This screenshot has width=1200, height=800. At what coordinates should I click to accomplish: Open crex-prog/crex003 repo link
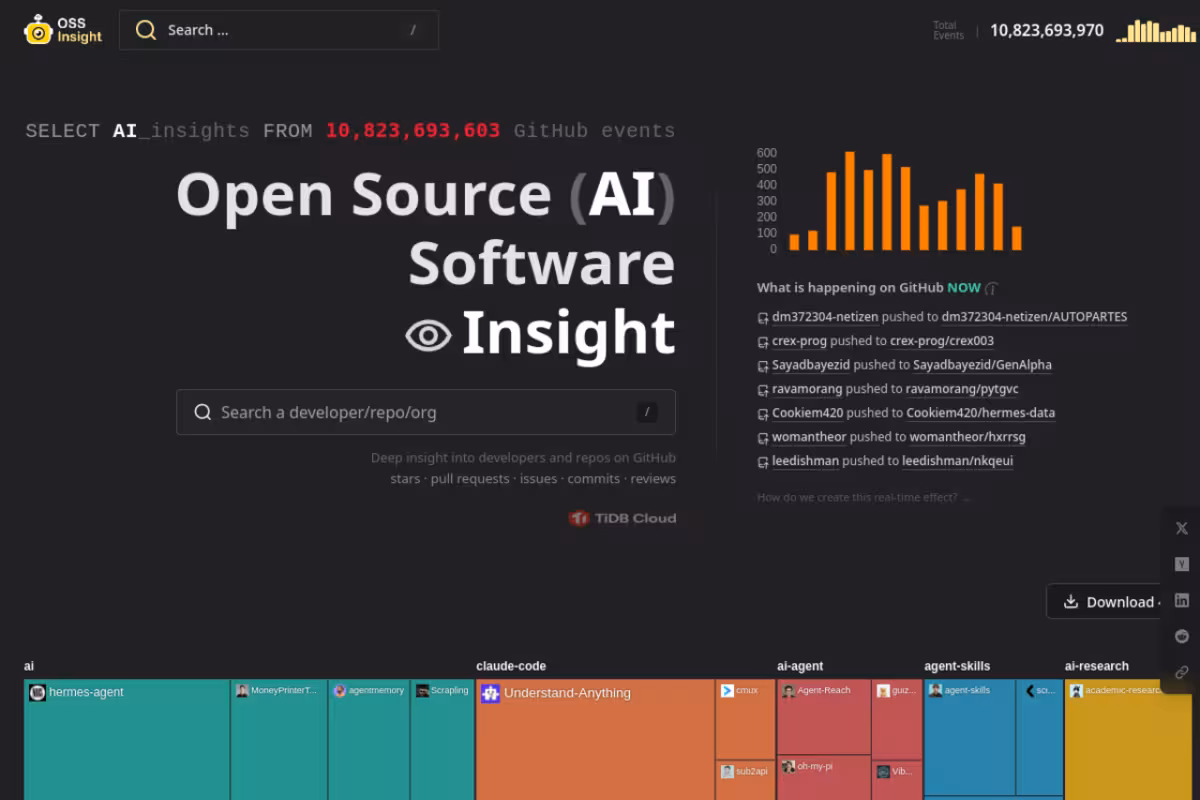point(942,341)
